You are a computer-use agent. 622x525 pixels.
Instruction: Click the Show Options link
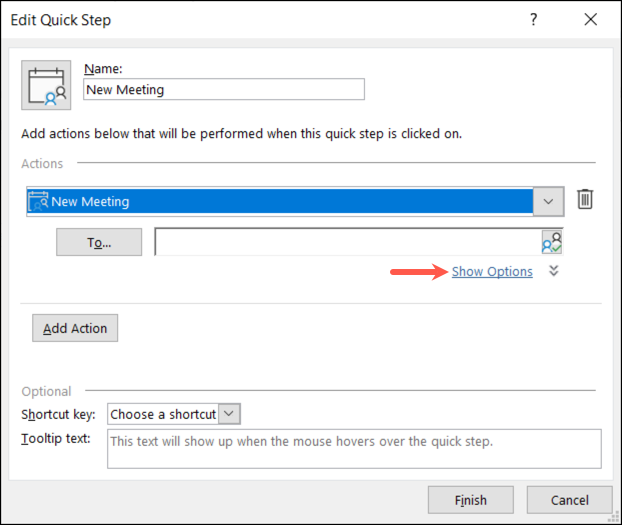click(492, 271)
